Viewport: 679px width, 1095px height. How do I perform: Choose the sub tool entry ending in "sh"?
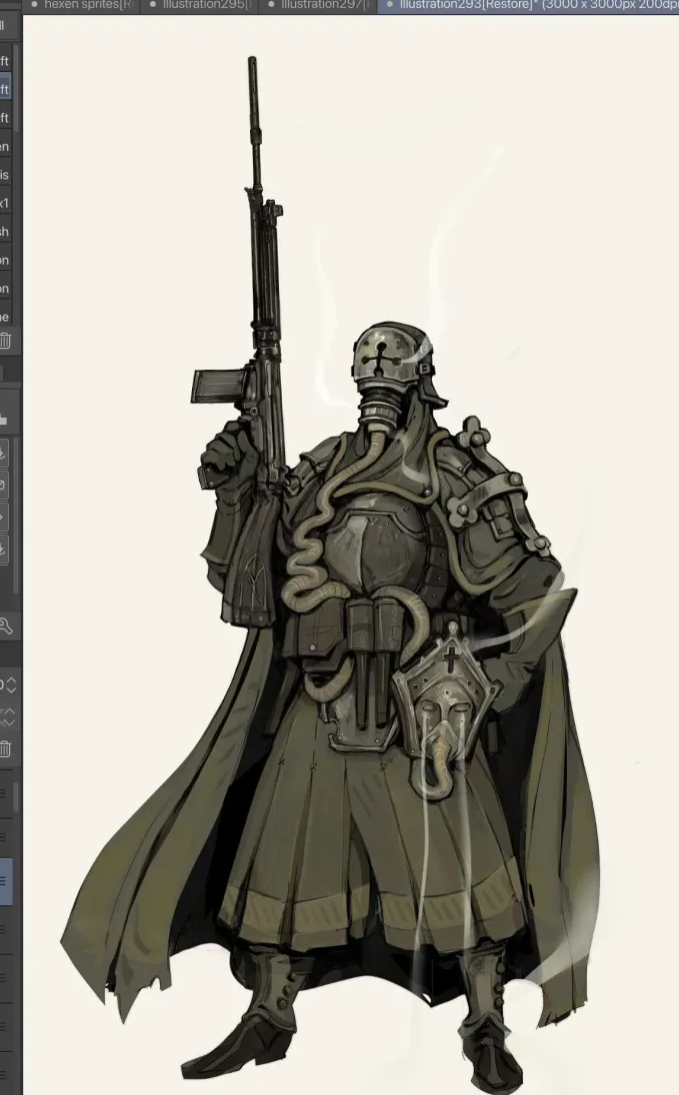tap(5, 232)
